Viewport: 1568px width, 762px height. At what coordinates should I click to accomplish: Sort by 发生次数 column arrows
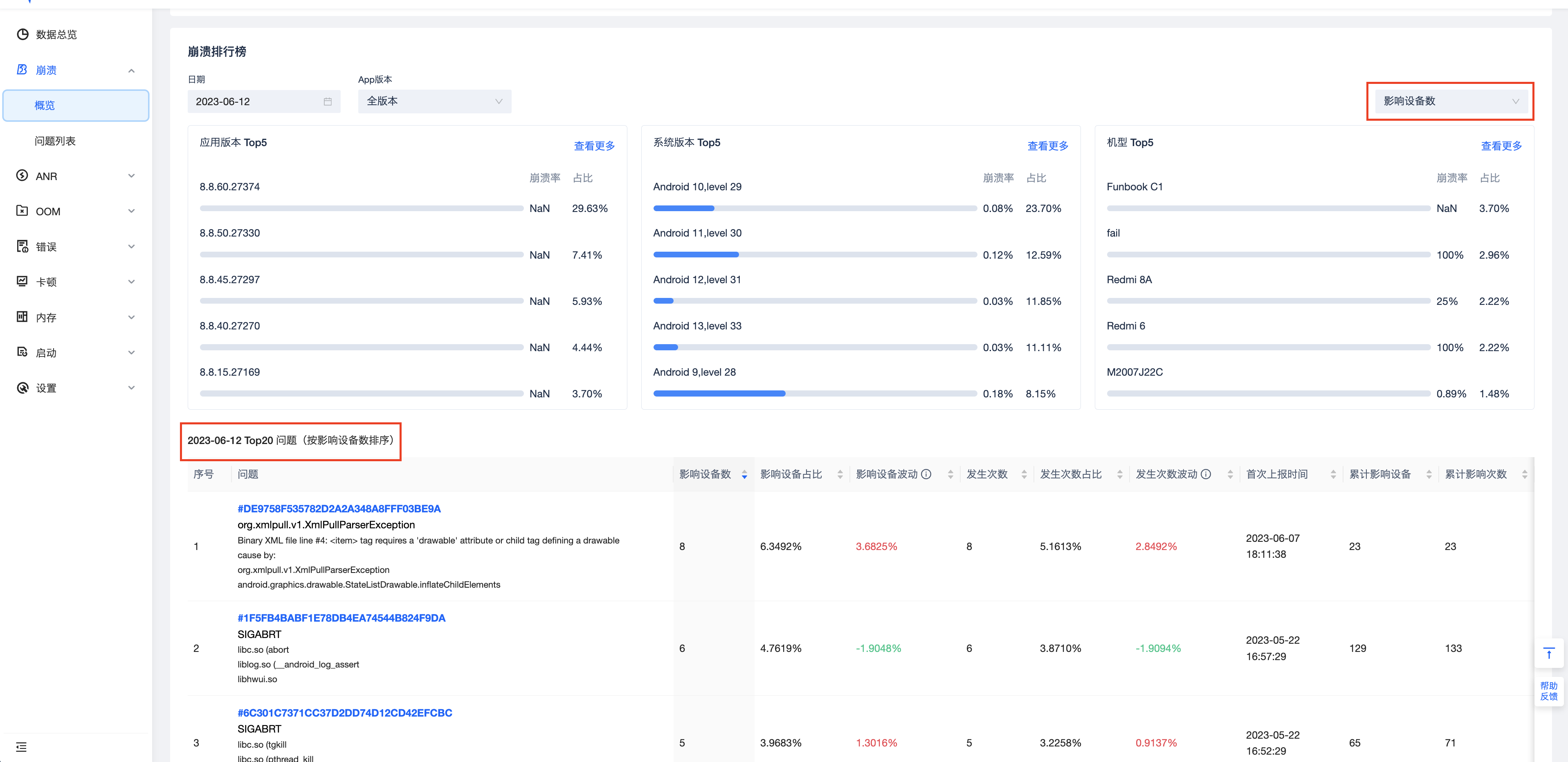coord(1024,474)
